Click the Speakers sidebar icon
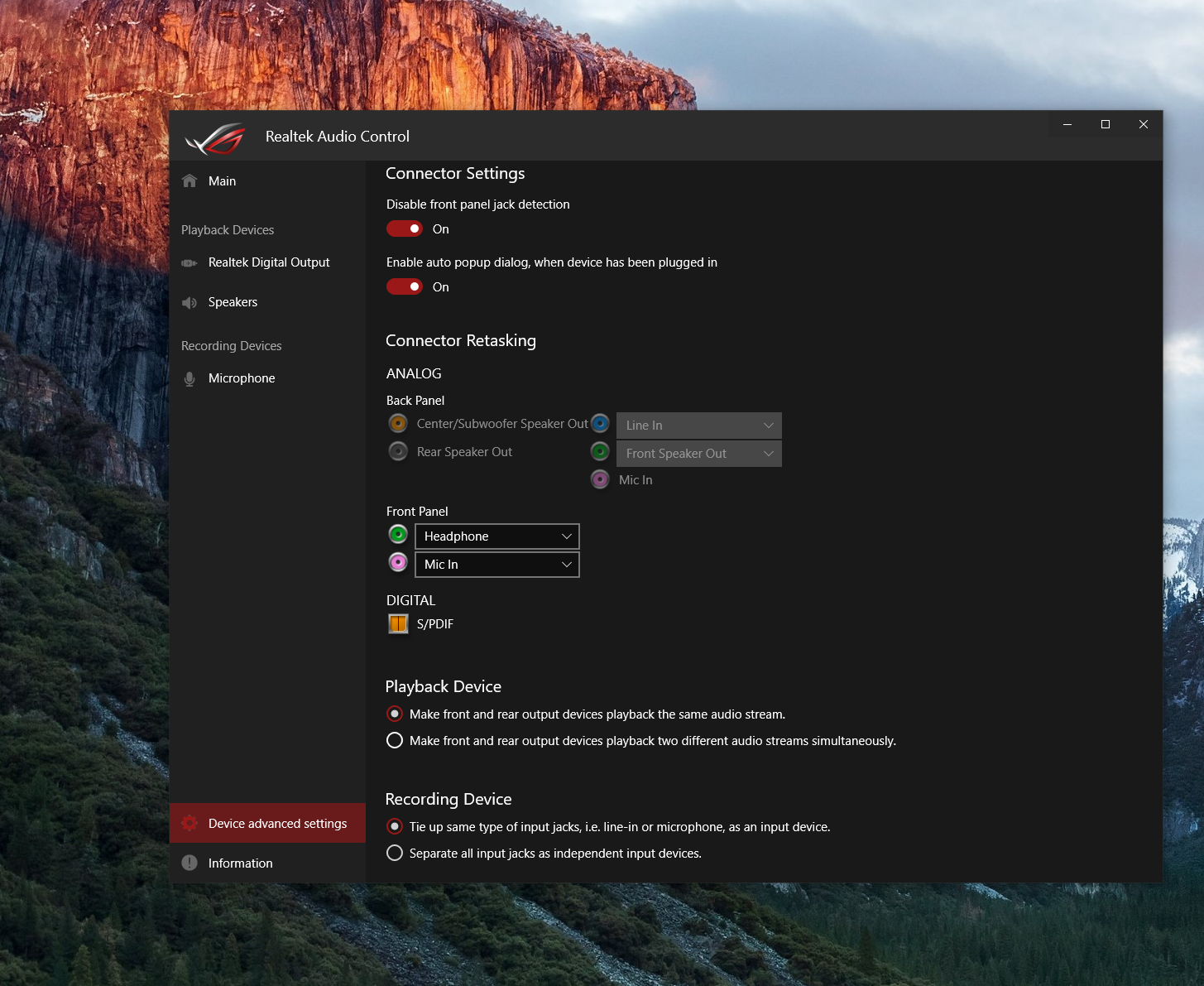The height and width of the screenshot is (986, 1204). [x=189, y=302]
